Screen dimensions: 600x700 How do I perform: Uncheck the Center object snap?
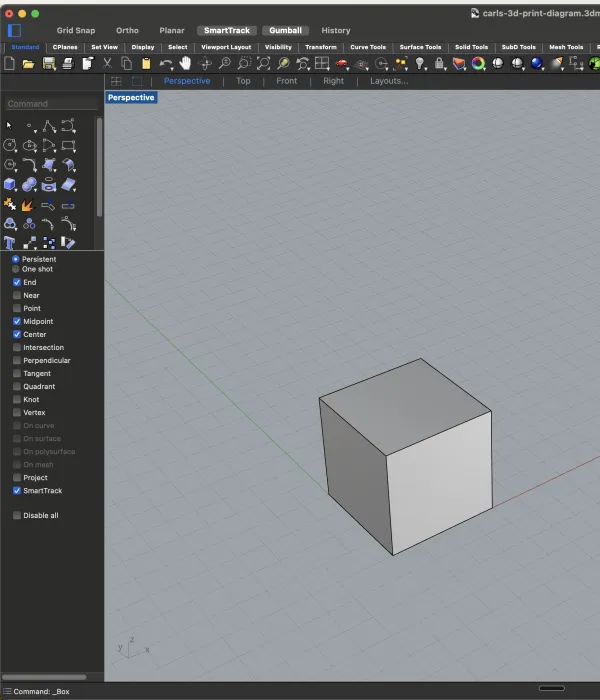17,334
